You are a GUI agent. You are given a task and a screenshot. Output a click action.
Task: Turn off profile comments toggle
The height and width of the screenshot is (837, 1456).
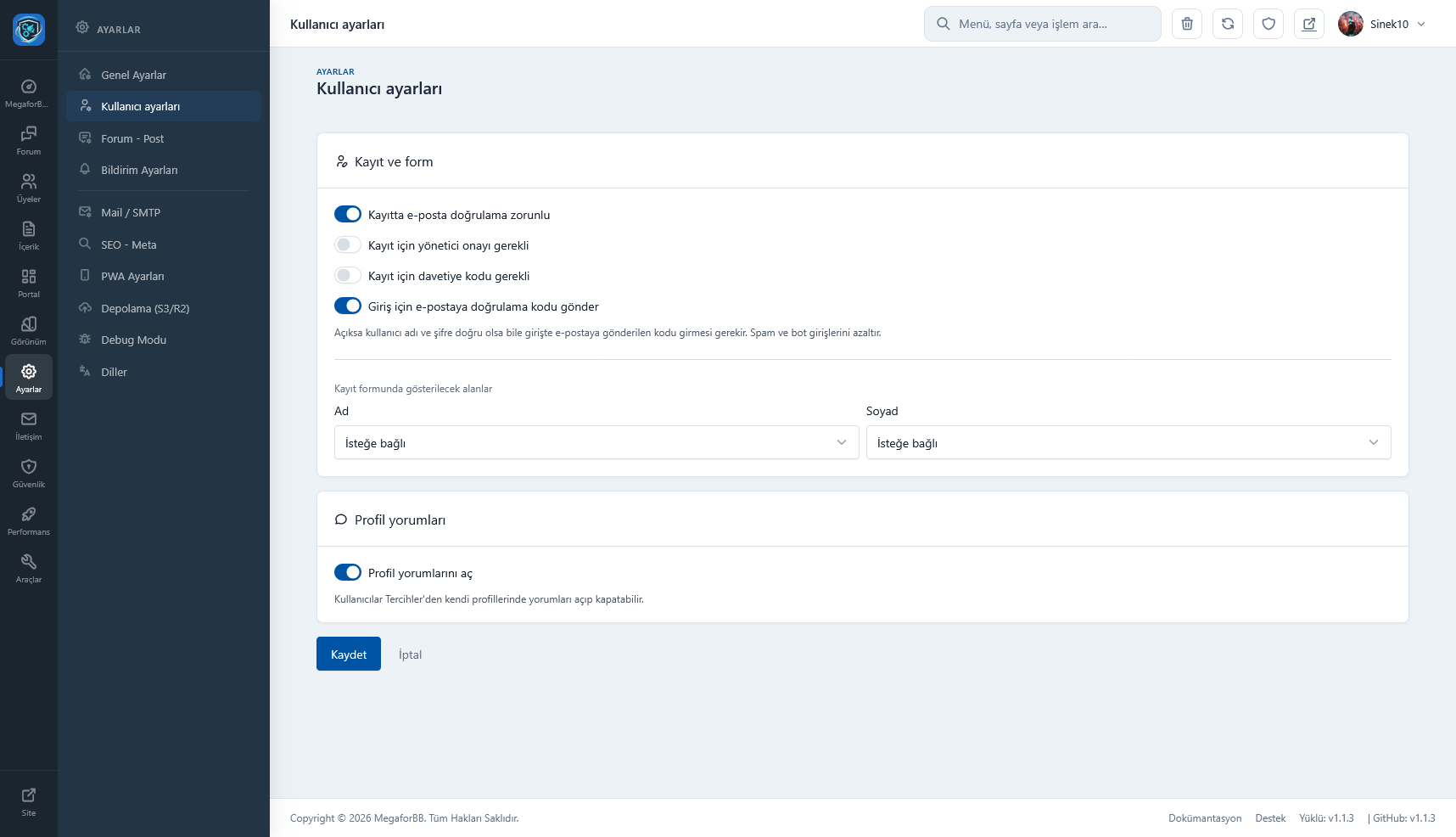tap(348, 573)
